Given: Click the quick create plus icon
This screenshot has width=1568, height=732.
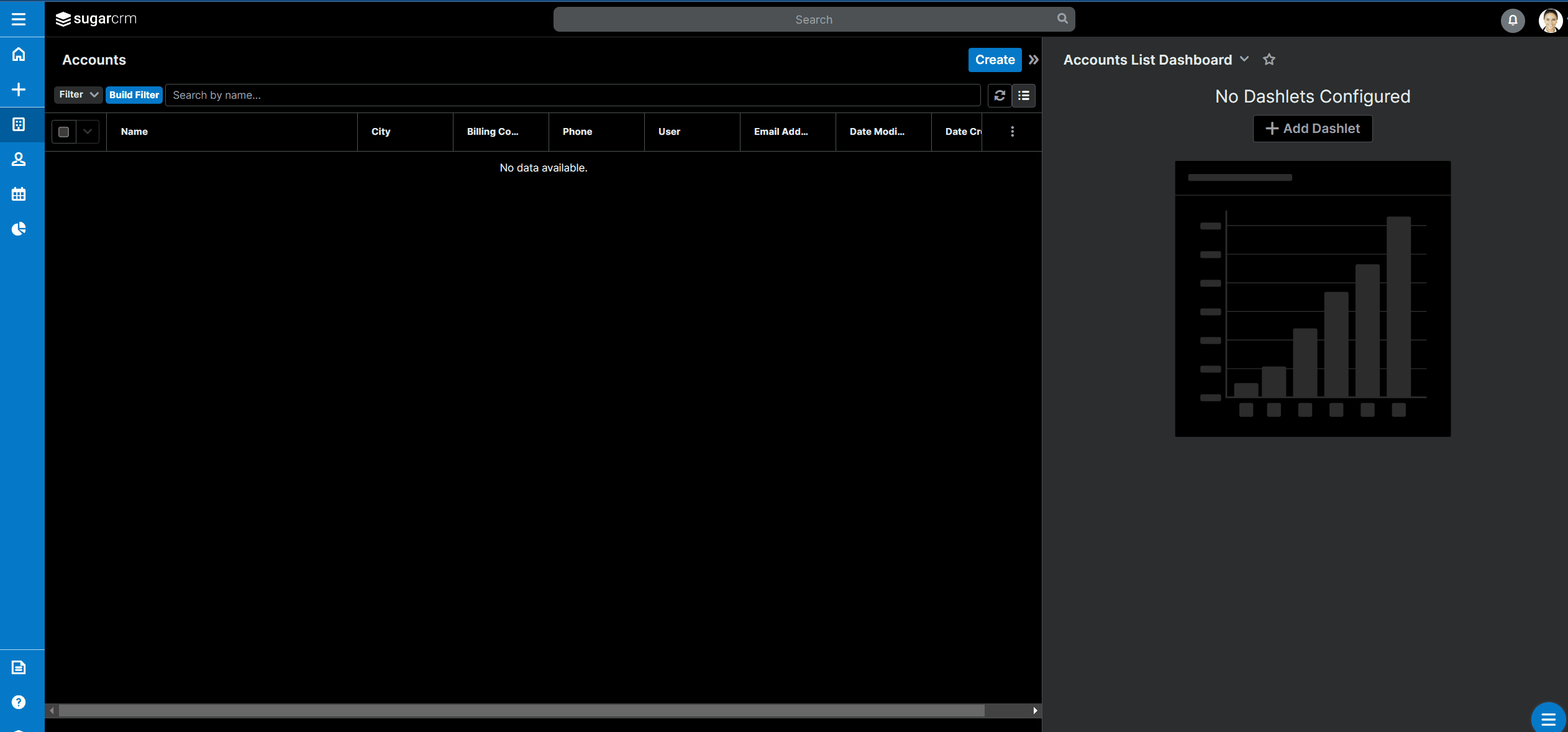Looking at the screenshot, I should [19, 89].
